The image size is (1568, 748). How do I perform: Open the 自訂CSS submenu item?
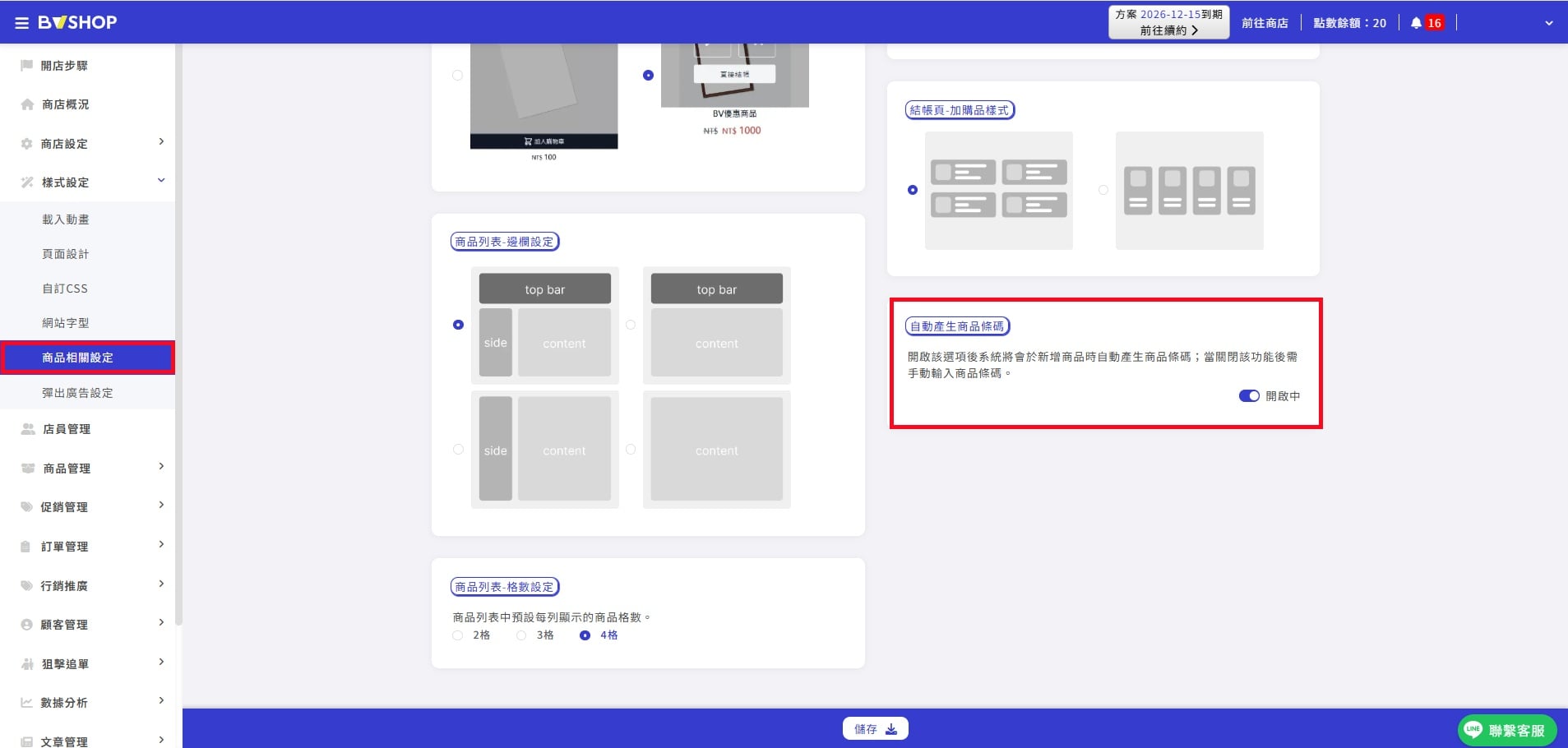pos(65,289)
